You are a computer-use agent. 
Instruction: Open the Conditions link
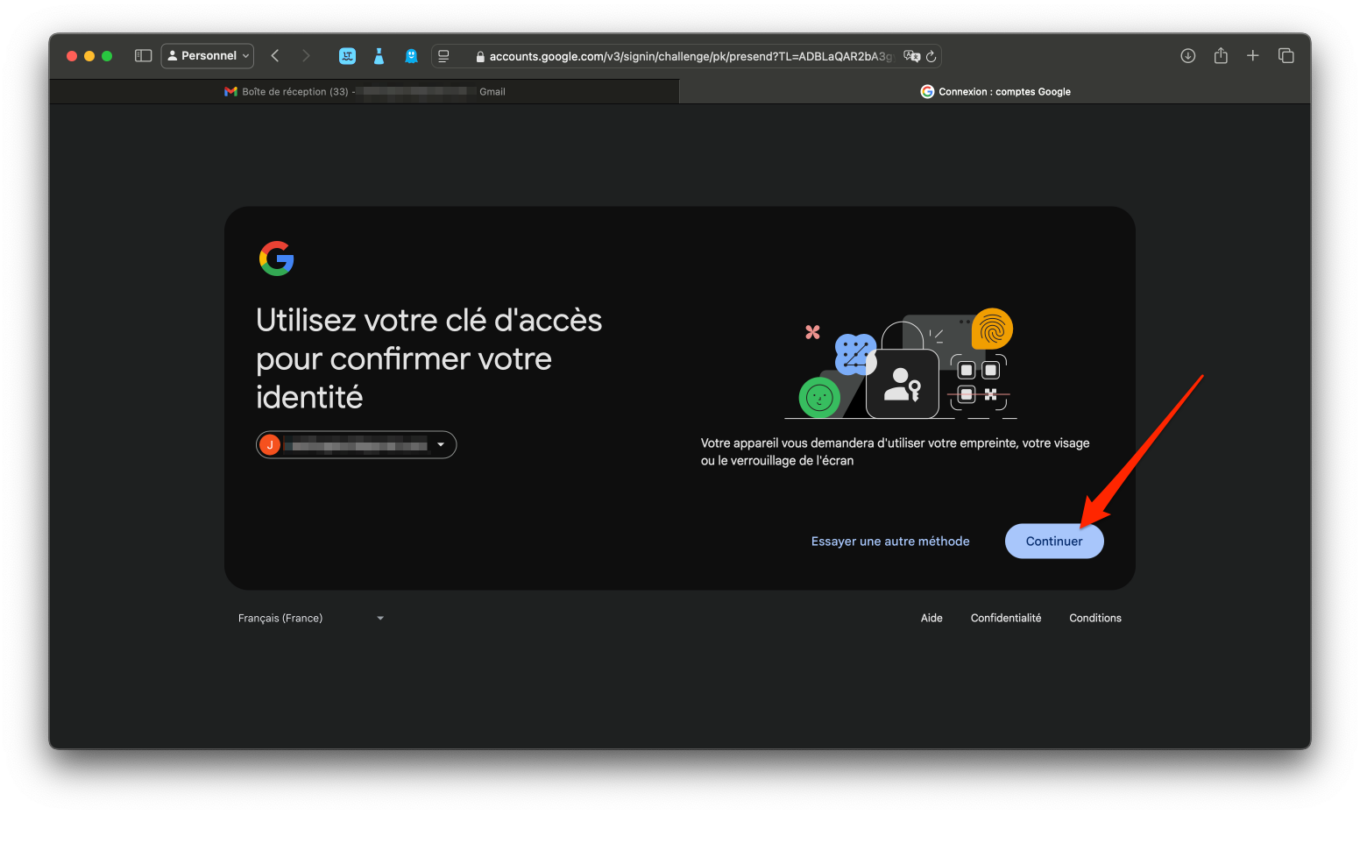[1095, 618]
